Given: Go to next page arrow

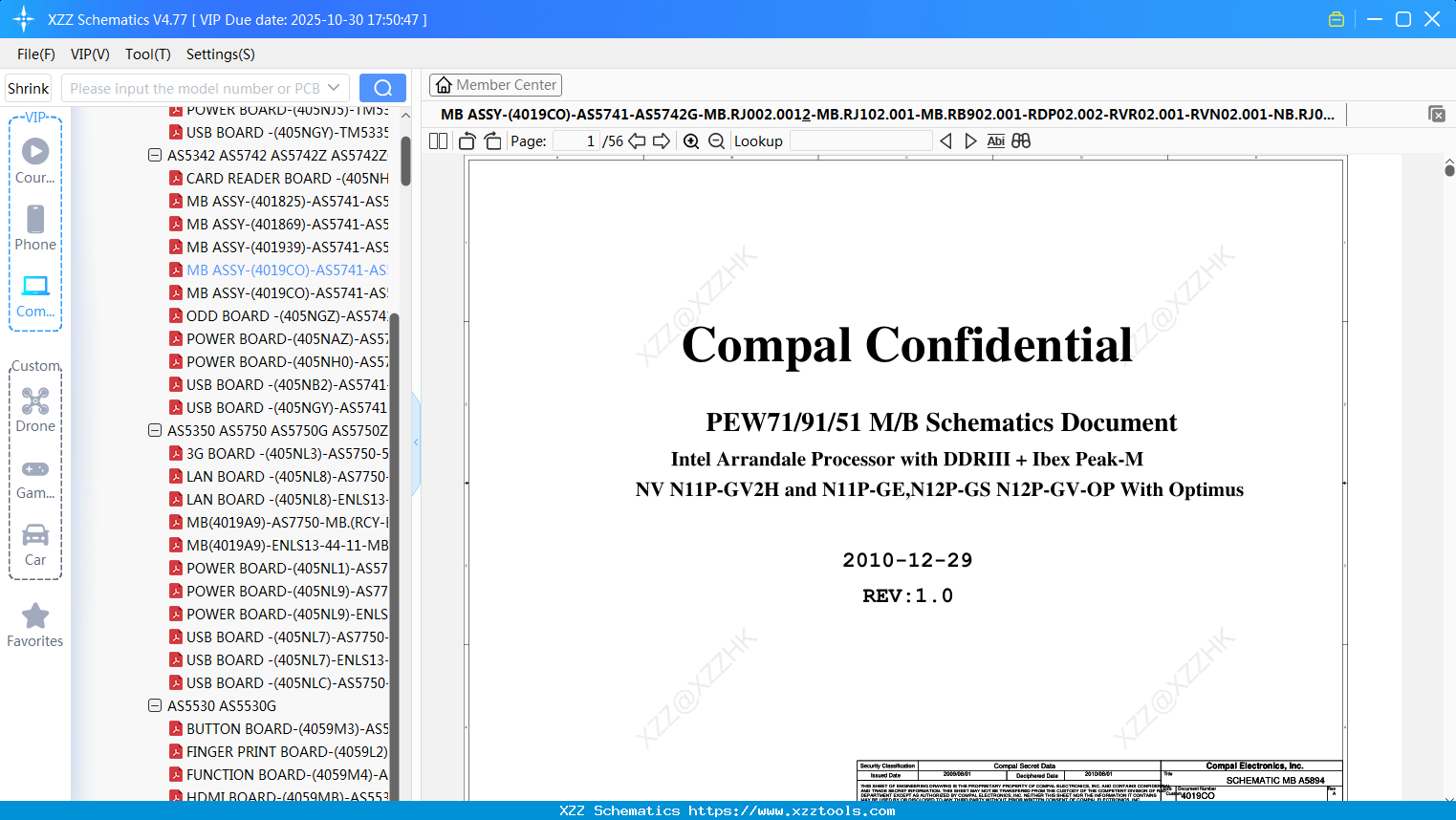Looking at the screenshot, I should [x=662, y=140].
